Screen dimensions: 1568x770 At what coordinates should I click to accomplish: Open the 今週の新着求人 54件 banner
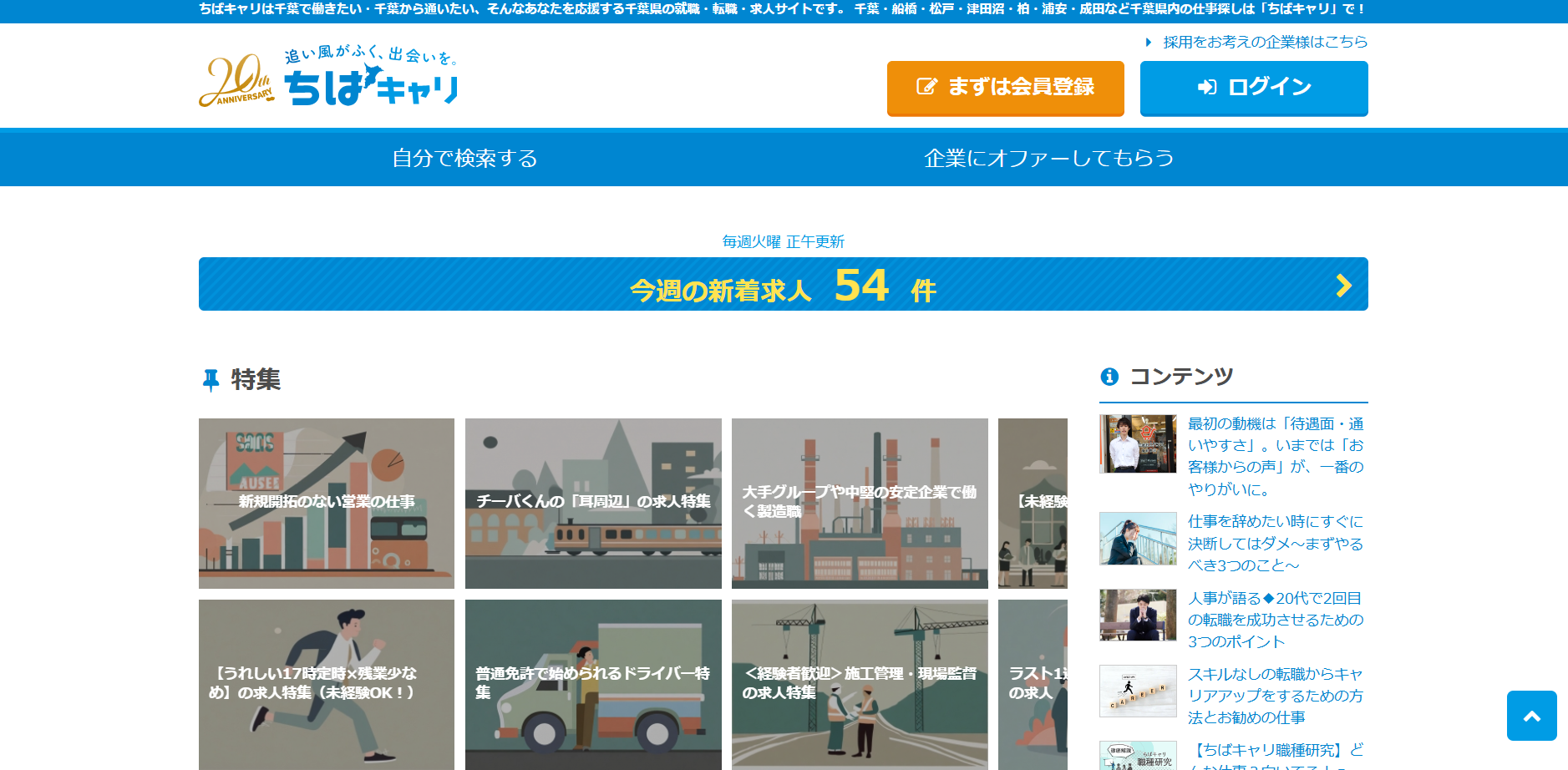pos(783,285)
